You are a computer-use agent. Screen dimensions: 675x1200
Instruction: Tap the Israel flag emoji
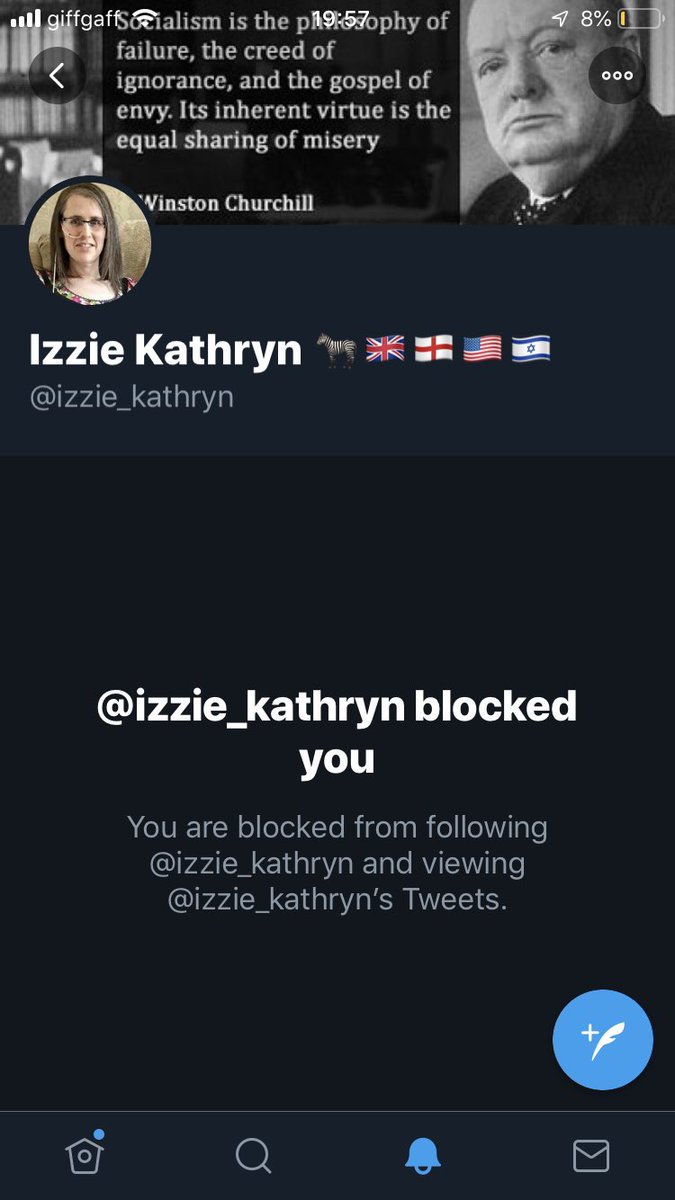point(531,350)
